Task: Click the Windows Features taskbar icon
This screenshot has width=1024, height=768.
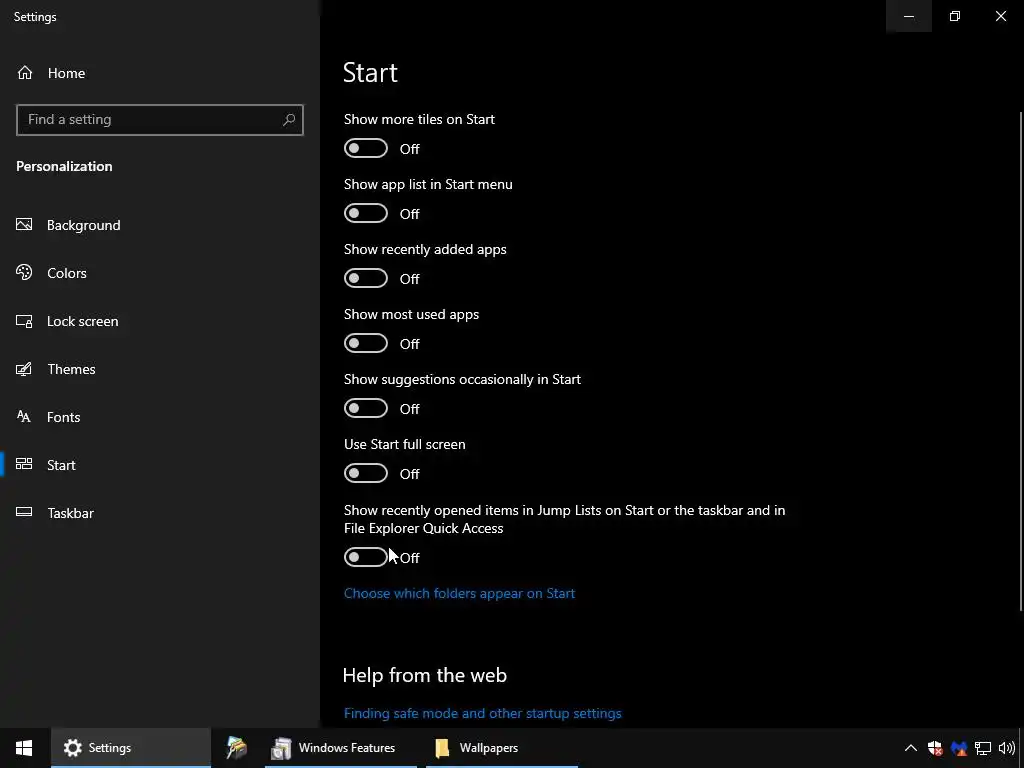Action: pos(281,748)
